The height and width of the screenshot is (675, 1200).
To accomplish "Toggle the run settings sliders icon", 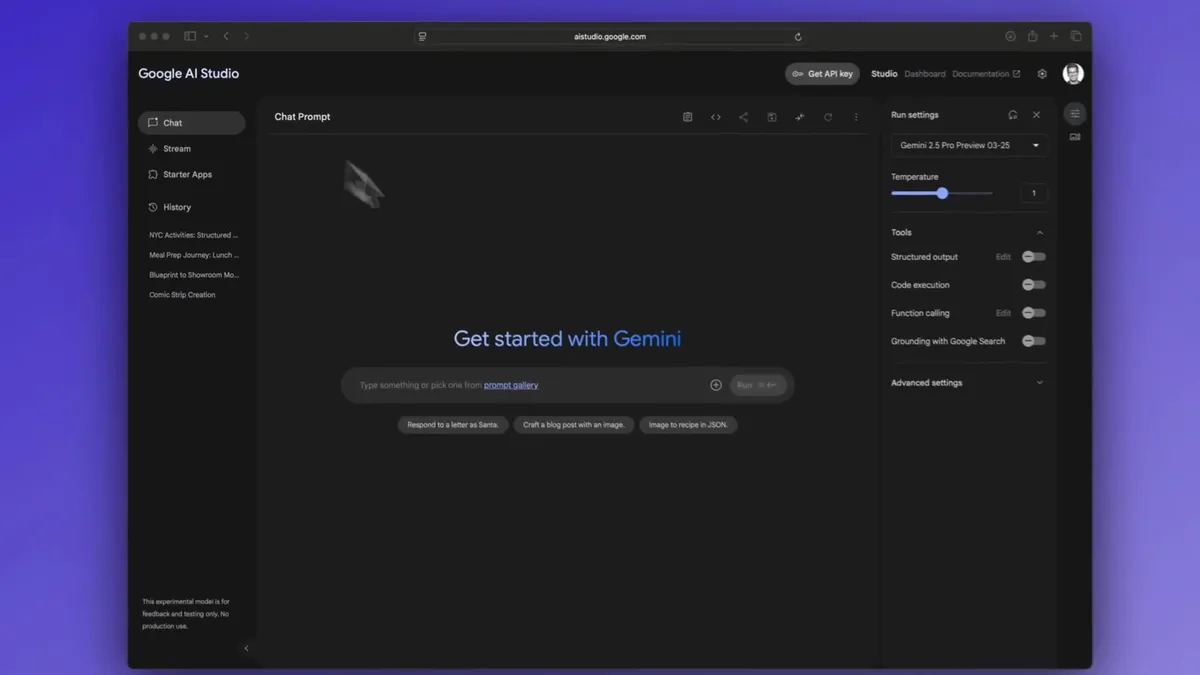I will (x=1075, y=114).
